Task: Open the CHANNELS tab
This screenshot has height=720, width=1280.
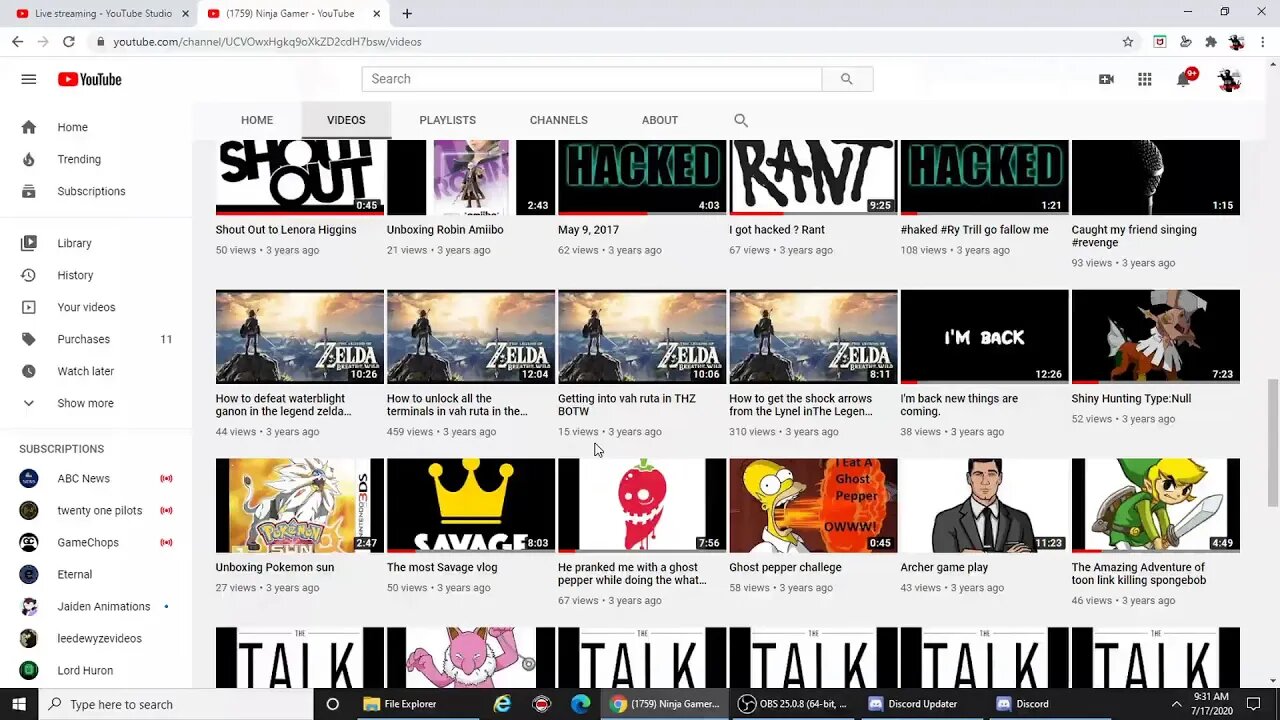Action: tap(559, 120)
